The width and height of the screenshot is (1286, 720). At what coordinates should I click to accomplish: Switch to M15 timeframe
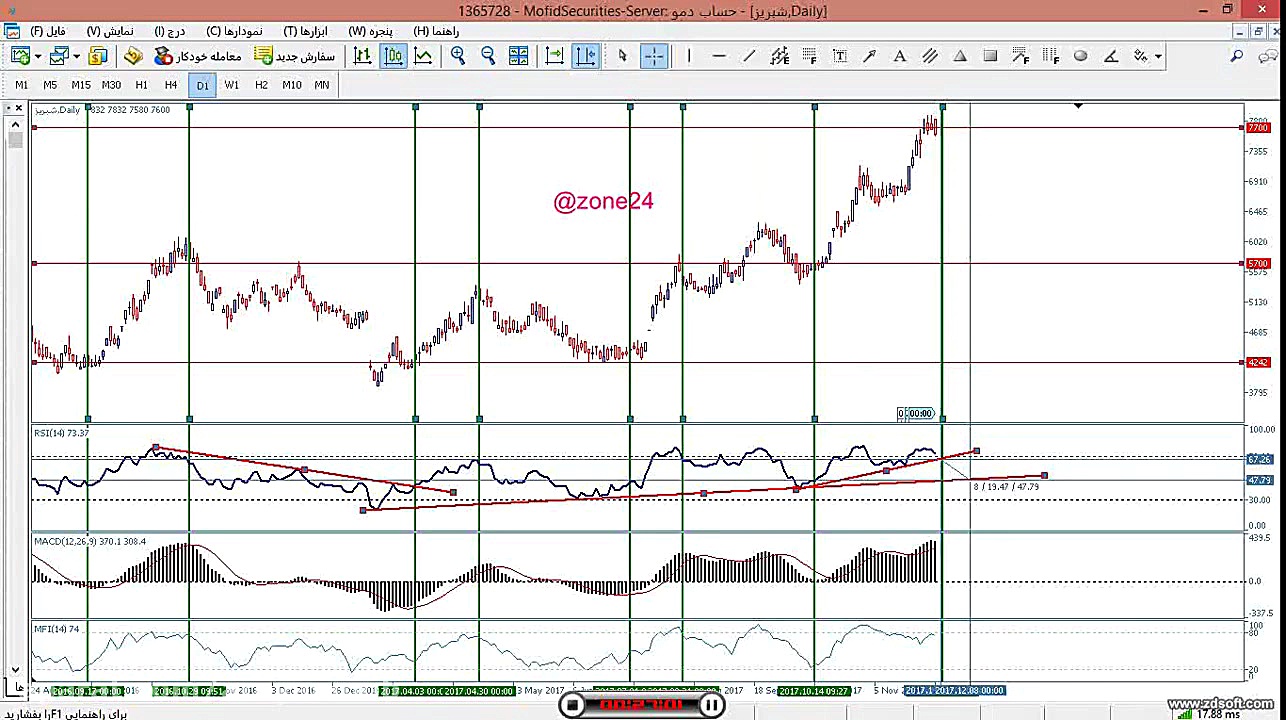coord(80,85)
